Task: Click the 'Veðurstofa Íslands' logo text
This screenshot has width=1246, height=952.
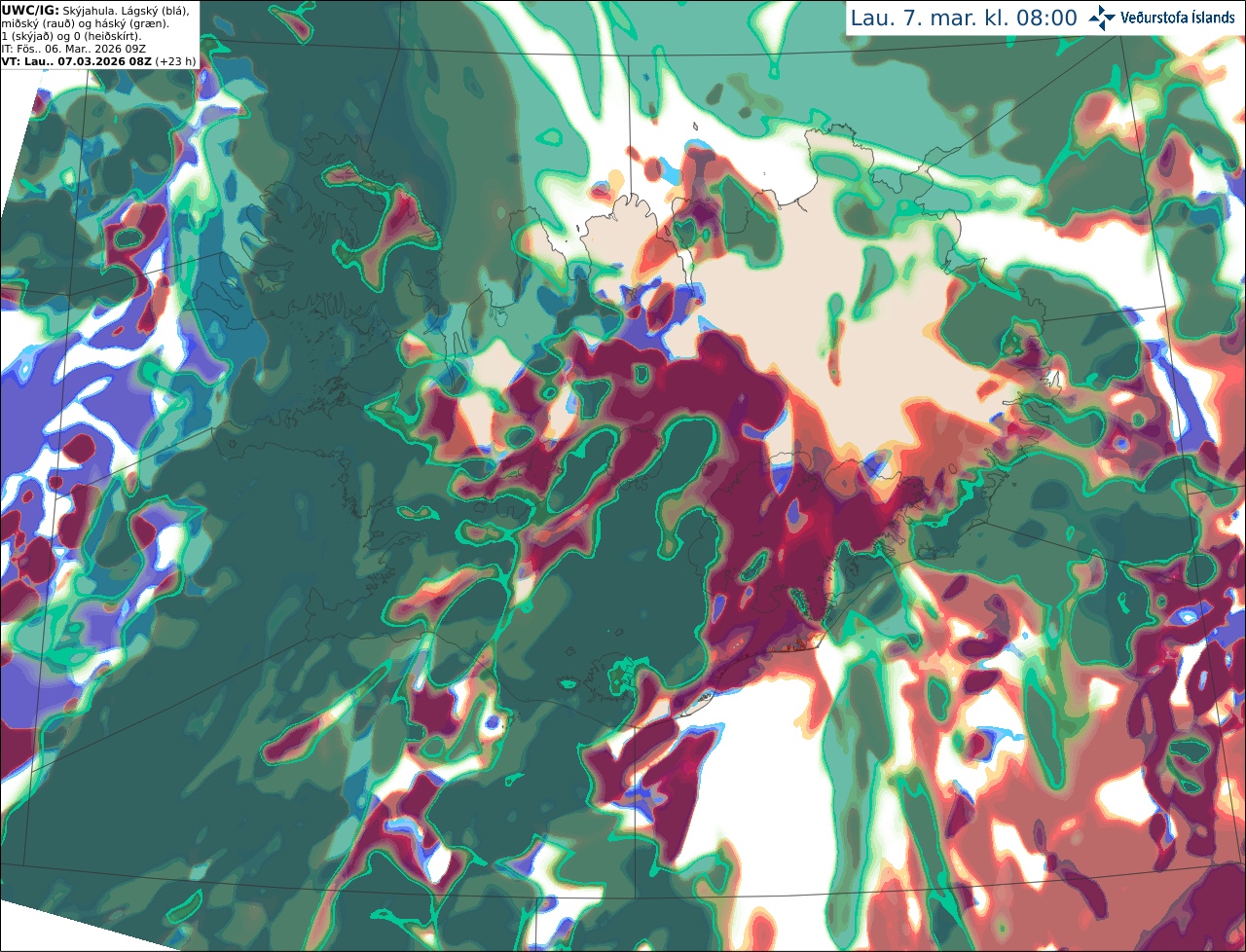Action: pyautogui.click(x=1177, y=18)
